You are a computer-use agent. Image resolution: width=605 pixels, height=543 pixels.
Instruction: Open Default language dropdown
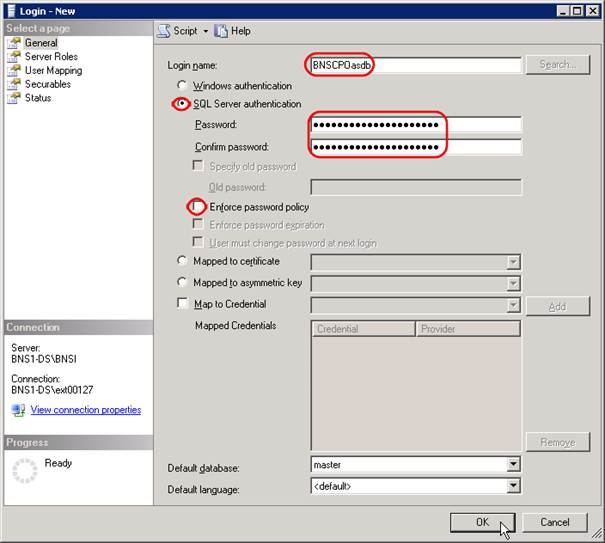(x=513, y=486)
